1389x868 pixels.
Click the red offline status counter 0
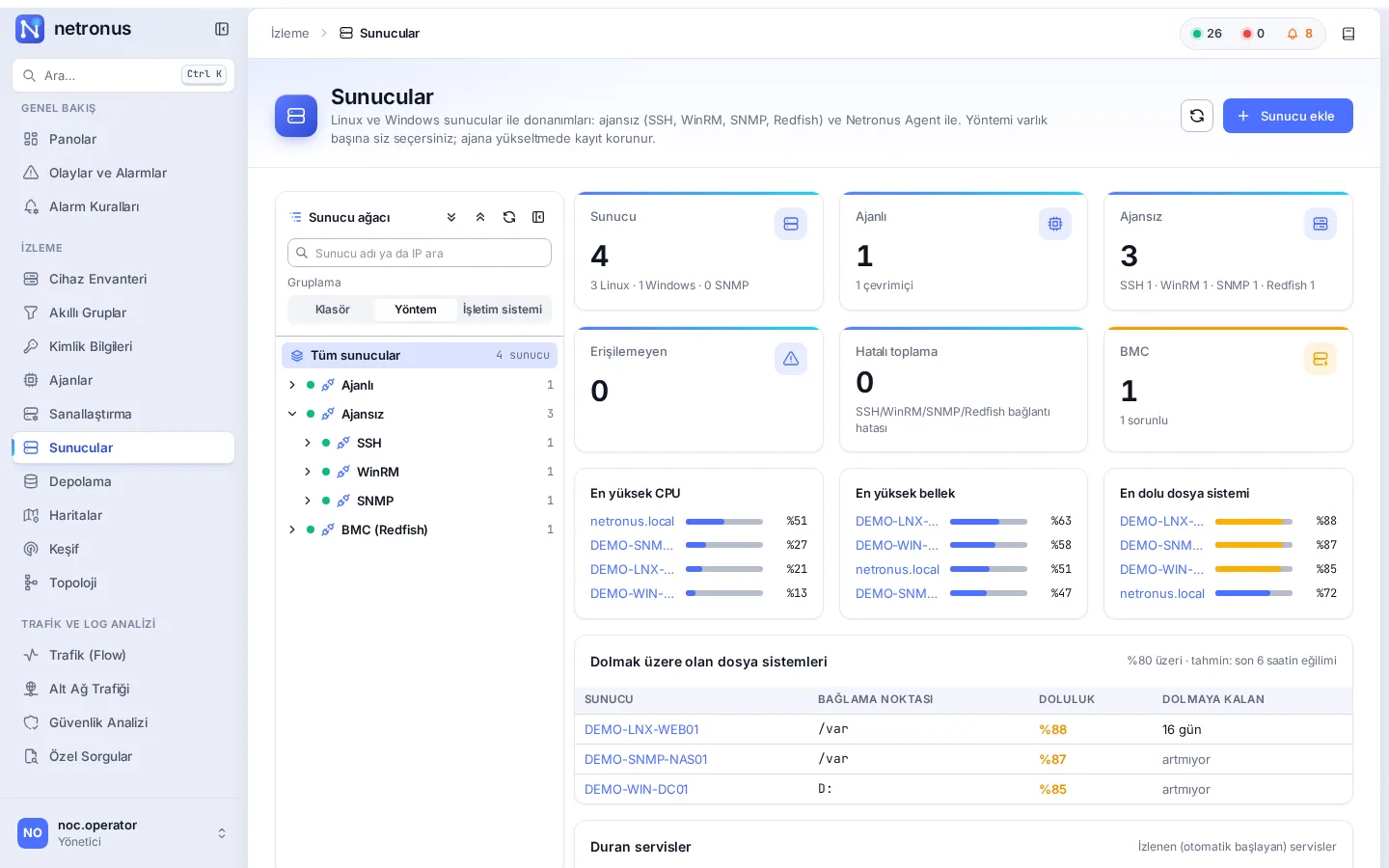(1253, 34)
